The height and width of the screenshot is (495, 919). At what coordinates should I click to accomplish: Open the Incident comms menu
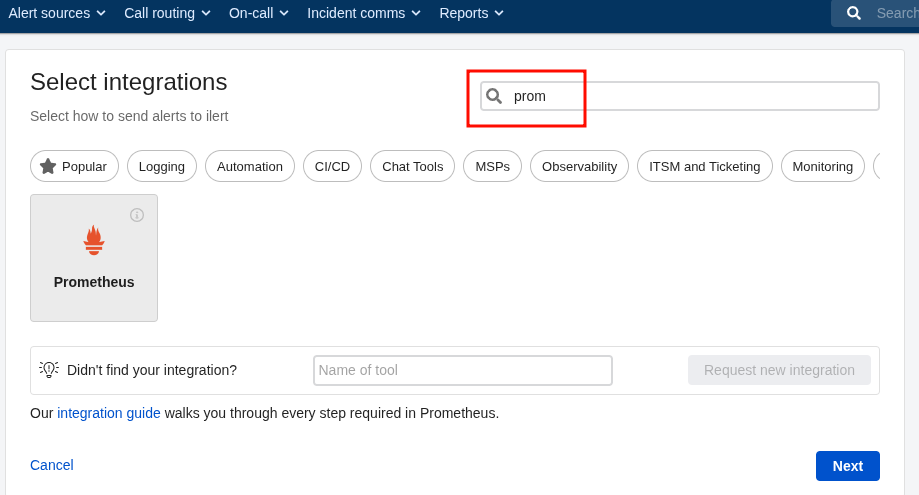click(364, 13)
